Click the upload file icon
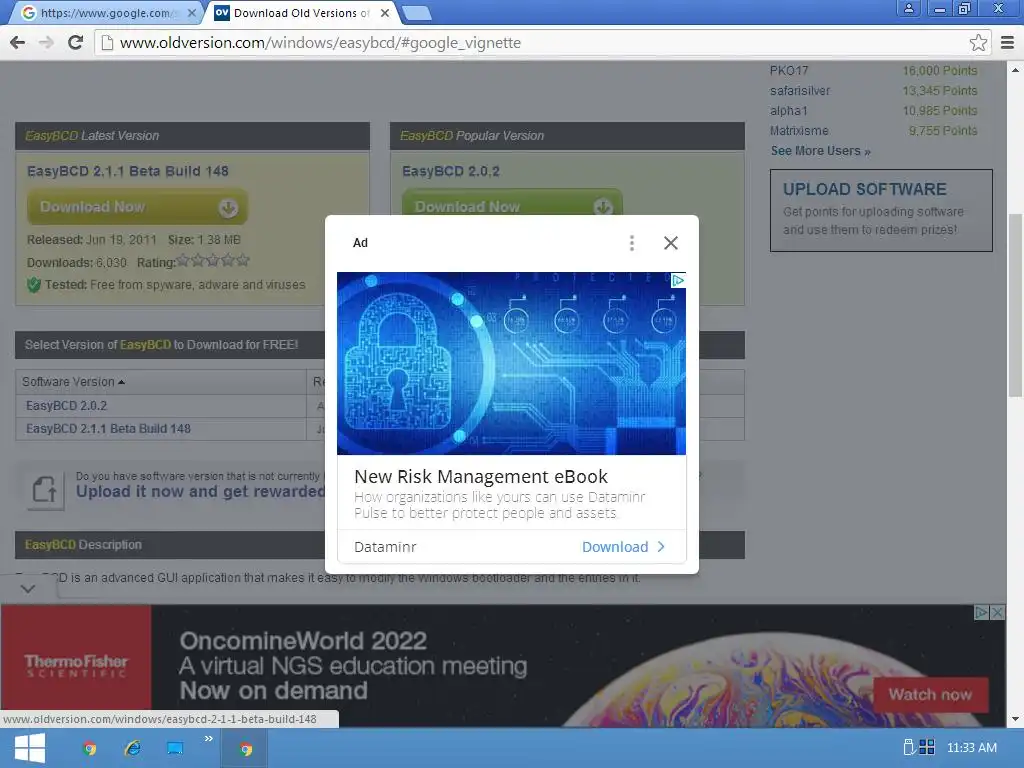1024x768 pixels. click(x=45, y=490)
